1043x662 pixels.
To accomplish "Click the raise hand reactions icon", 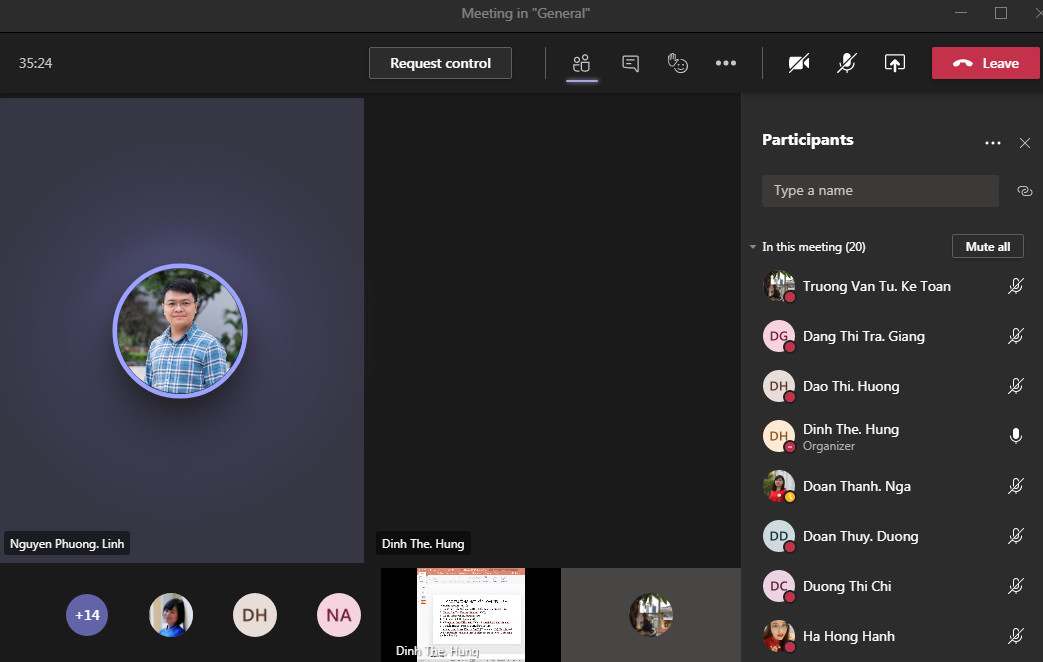I will pos(678,63).
